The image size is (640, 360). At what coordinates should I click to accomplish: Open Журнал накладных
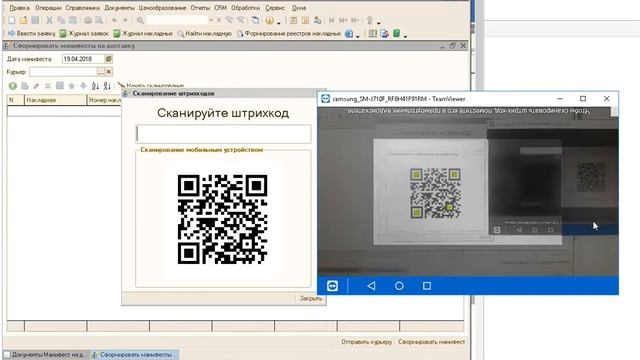point(143,33)
